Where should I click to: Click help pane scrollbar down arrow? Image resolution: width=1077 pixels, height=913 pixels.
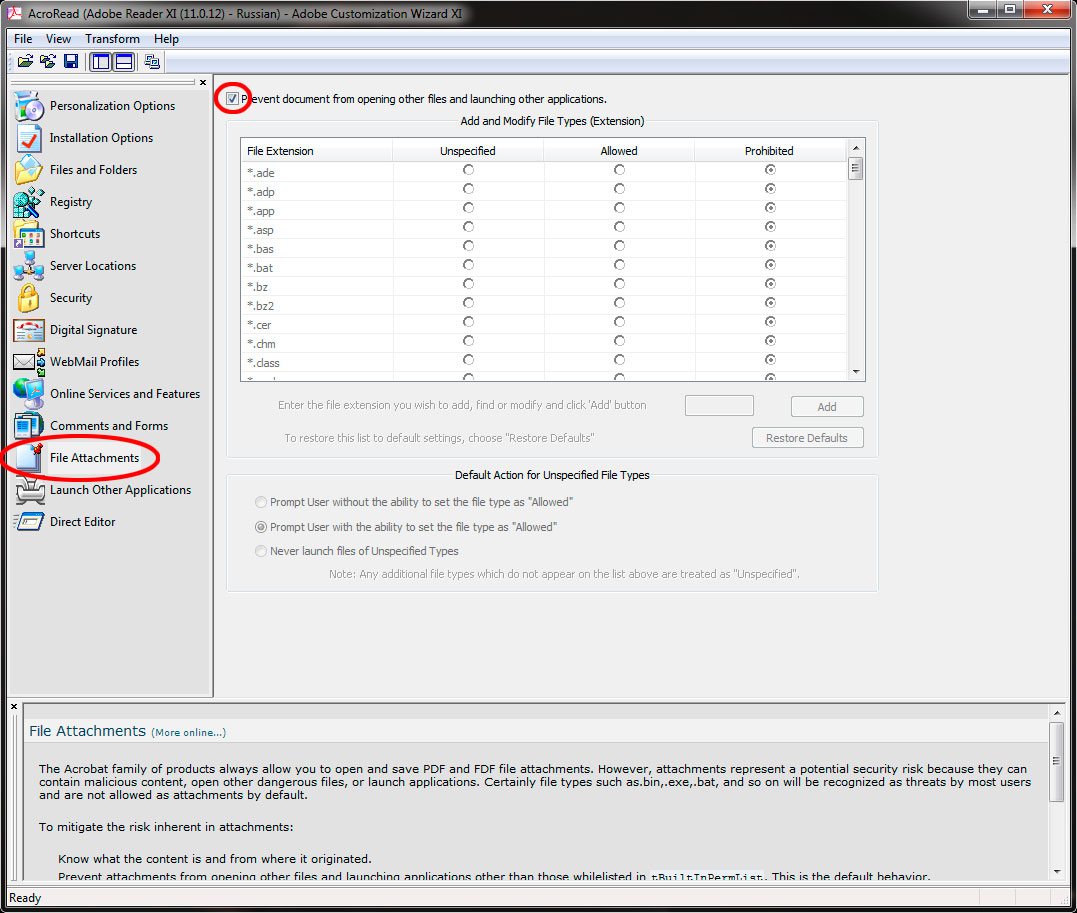point(1057,871)
